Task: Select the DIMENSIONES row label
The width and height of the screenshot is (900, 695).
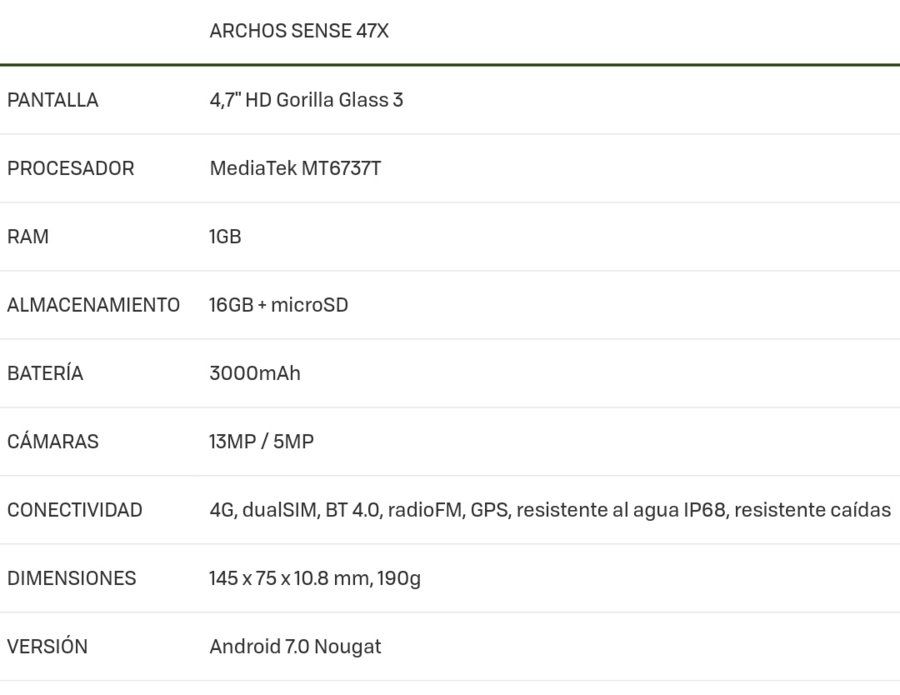Action: (72, 578)
